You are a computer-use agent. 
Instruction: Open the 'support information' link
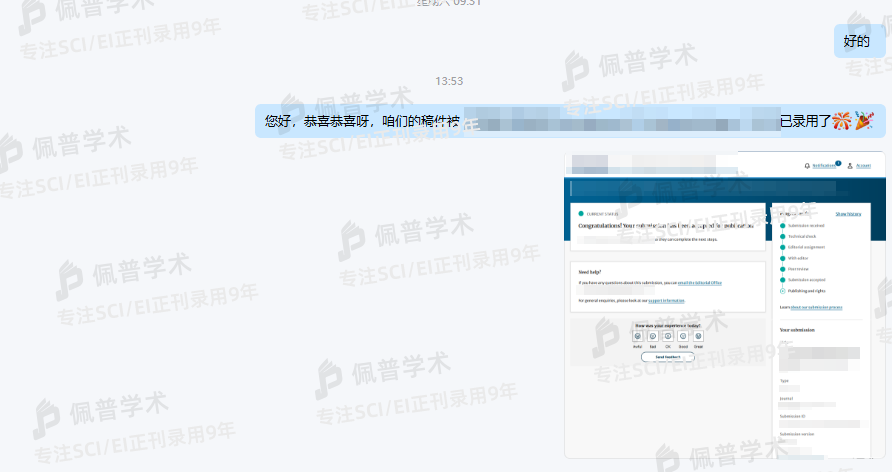coord(666,300)
